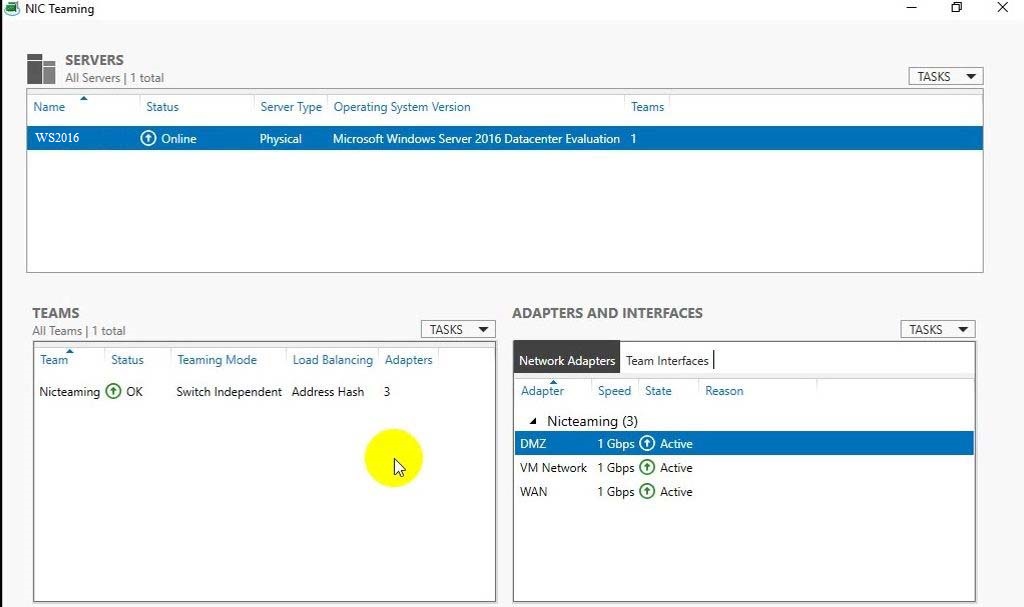Switch to the Team Interfaces tab

[x=667, y=361]
